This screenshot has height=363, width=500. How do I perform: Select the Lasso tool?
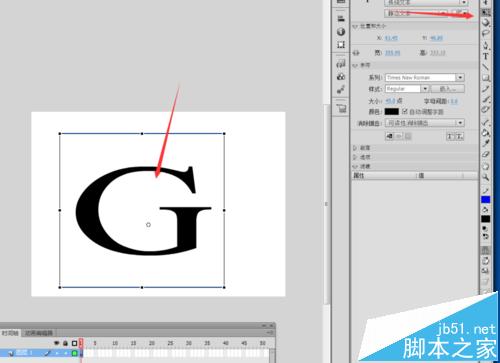pos(486,33)
